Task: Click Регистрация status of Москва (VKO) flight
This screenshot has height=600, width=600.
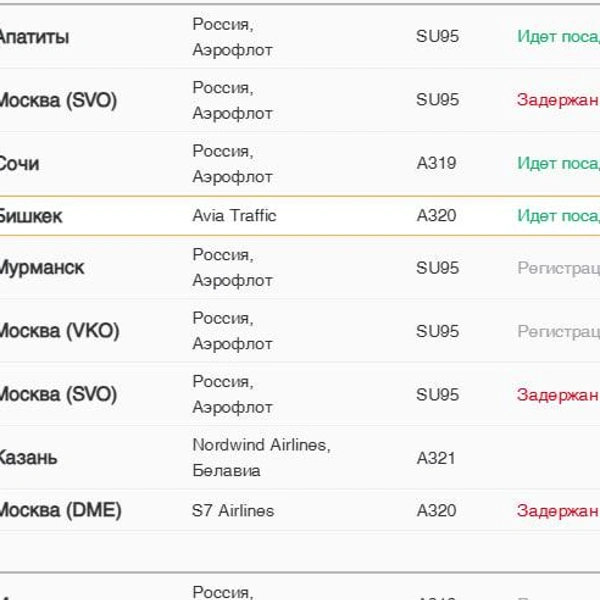Action: point(557,331)
